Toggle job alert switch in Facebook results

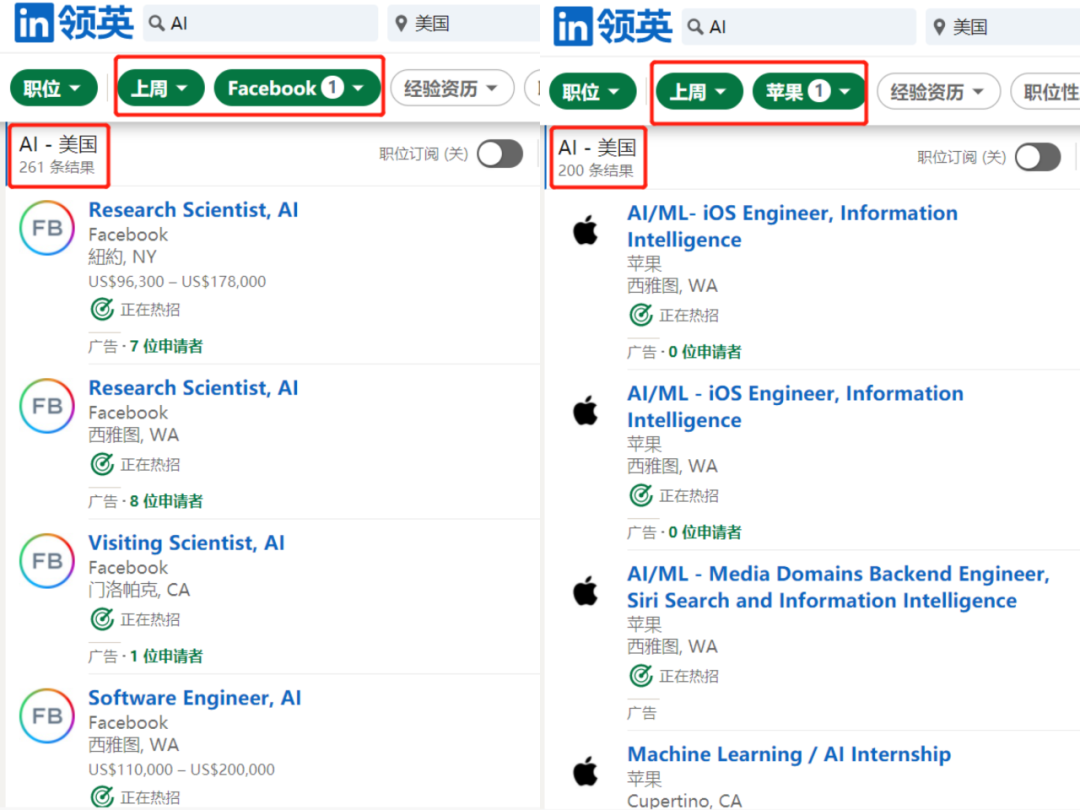tap(500, 154)
